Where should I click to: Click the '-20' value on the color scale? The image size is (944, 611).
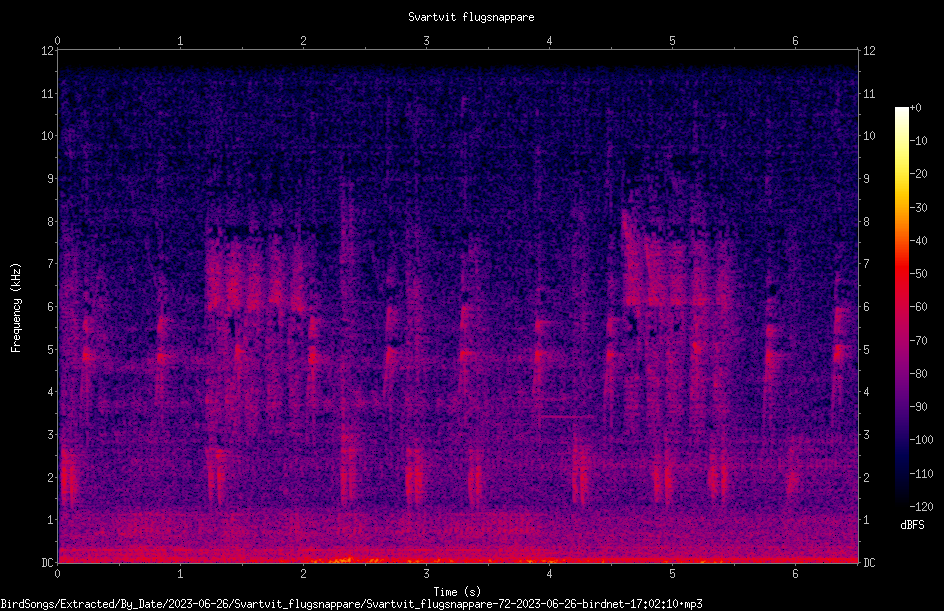click(918, 174)
